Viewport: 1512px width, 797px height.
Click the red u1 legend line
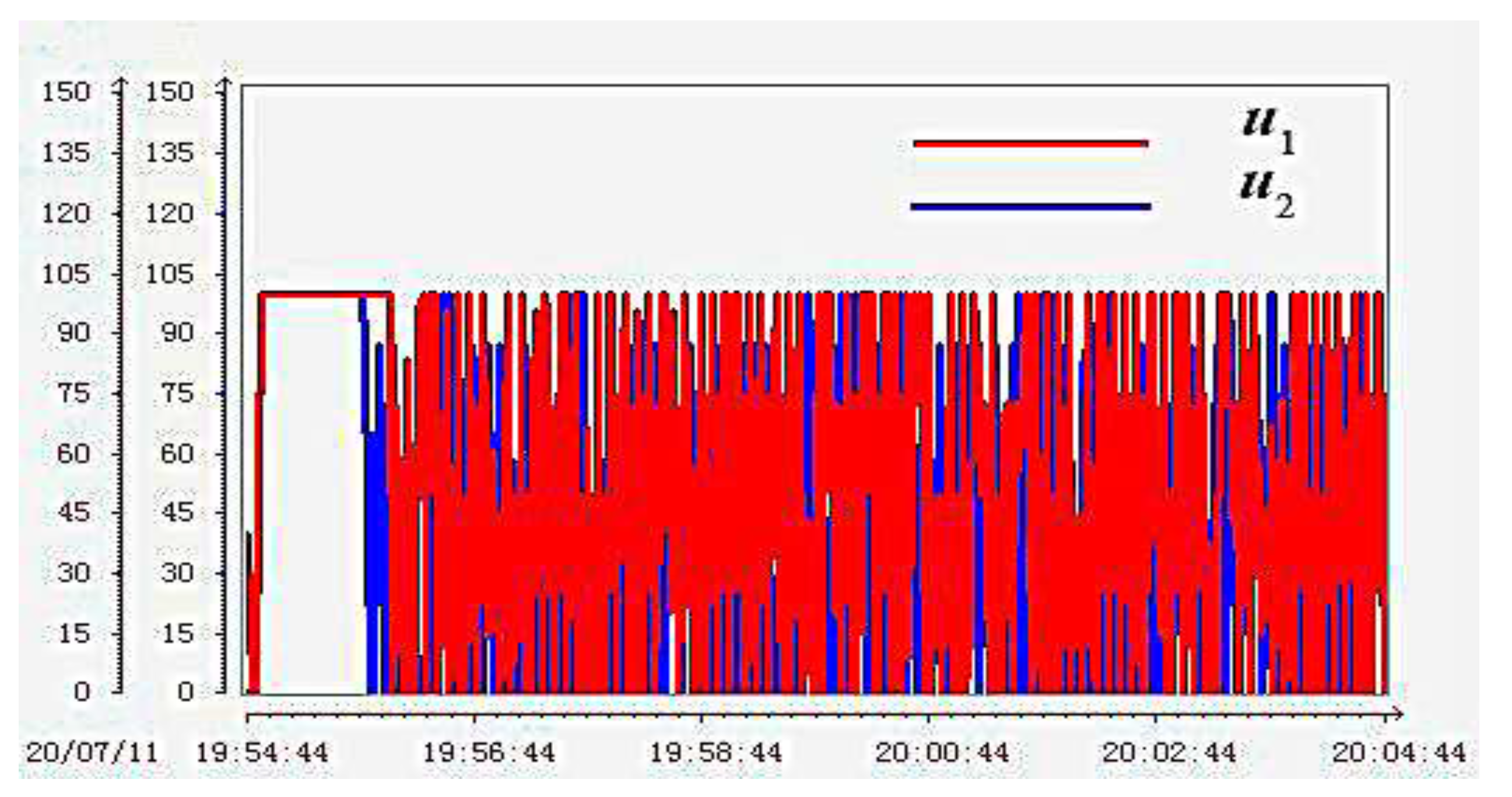pyautogui.click(x=1030, y=143)
